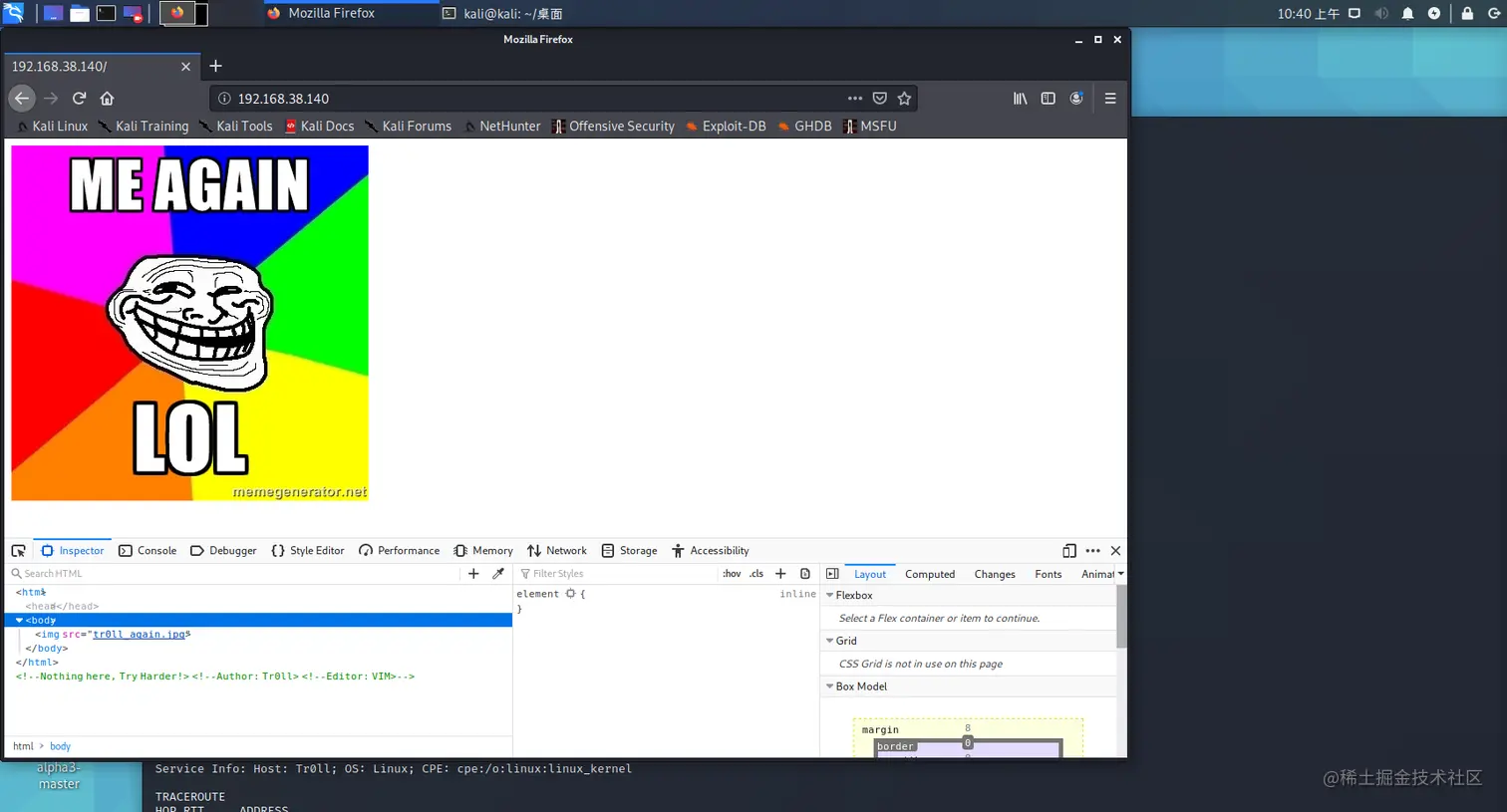This screenshot has height=812, width=1507.
Task: Open the Kali Forums bookmark
Action: point(409,126)
